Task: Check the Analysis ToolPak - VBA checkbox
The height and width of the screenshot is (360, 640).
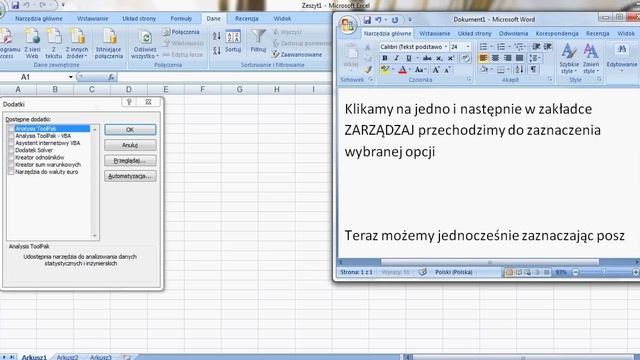Action: click(11, 136)
